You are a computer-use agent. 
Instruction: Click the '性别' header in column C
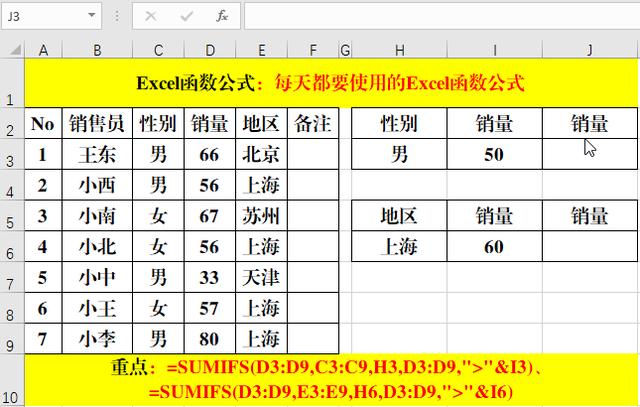(158, 123)
